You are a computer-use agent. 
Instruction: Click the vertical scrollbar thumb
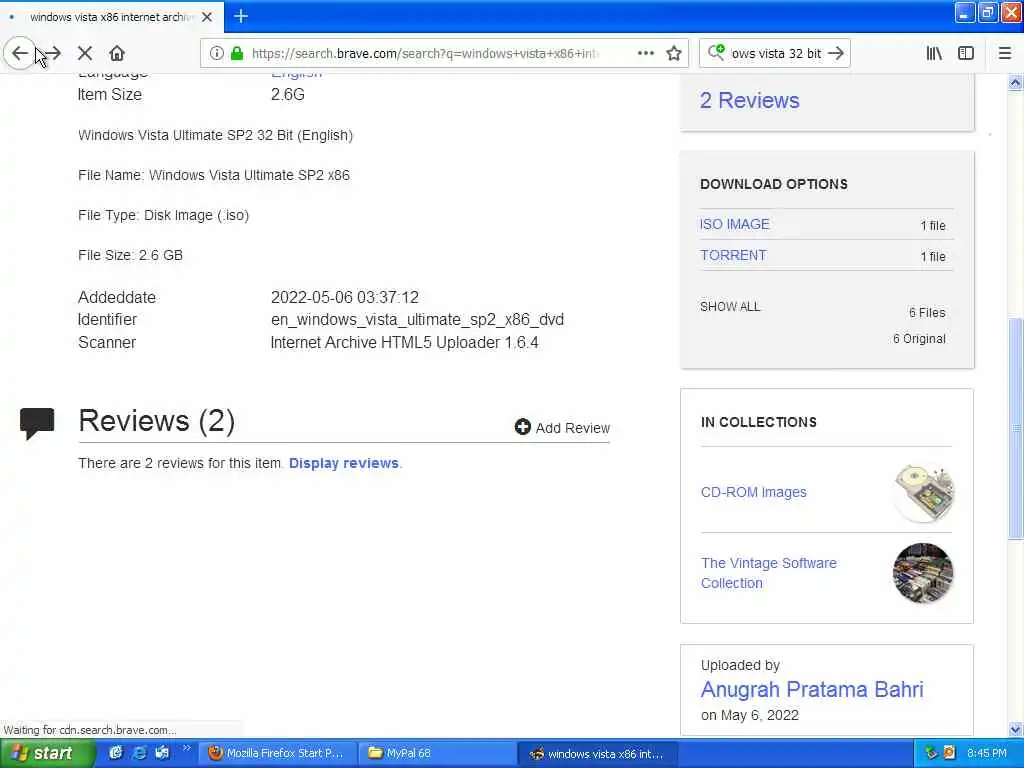point(1016,428)
